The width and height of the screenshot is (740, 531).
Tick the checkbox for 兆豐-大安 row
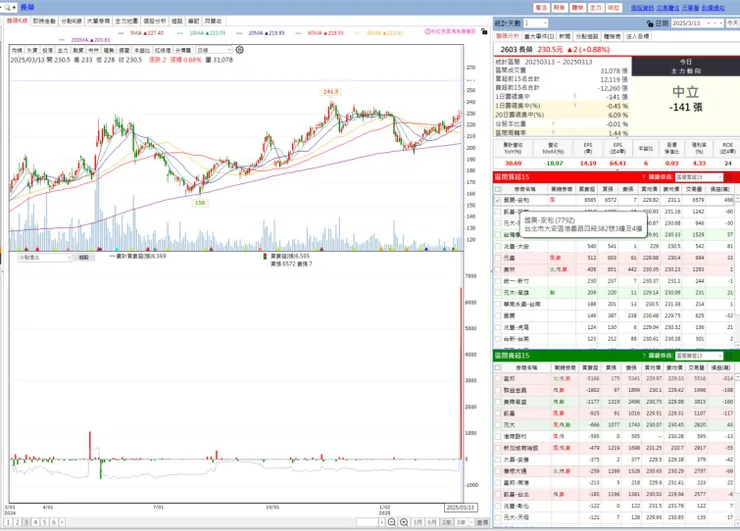point(497,246)
